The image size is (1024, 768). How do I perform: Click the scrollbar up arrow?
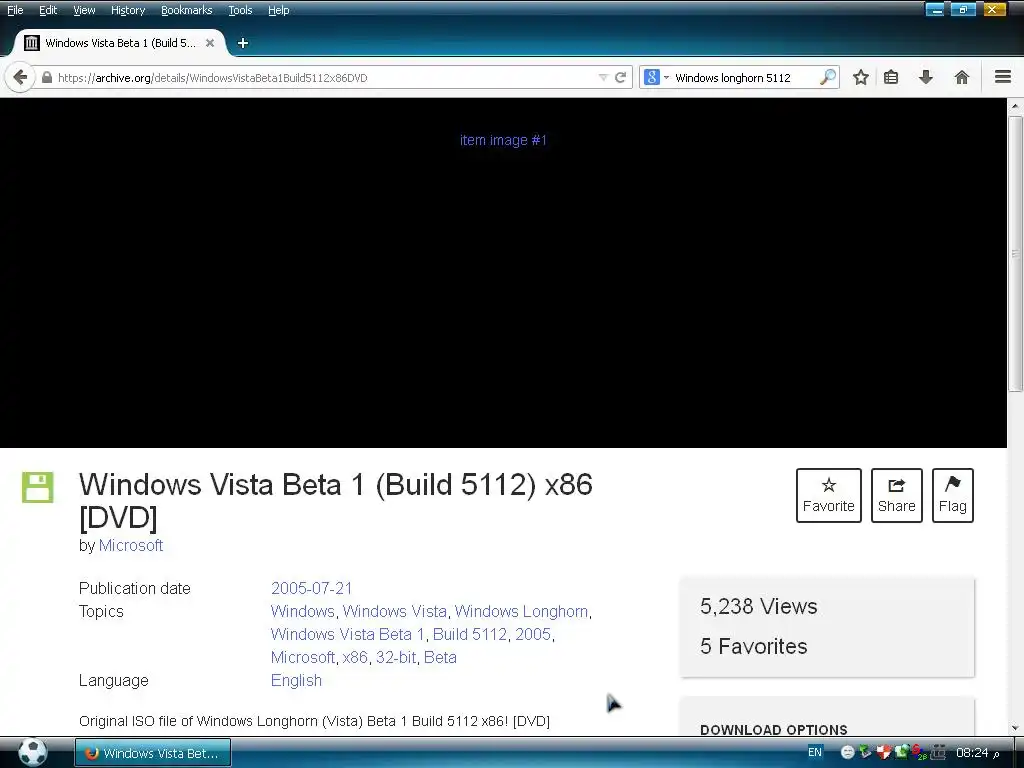pos(1015,106)
